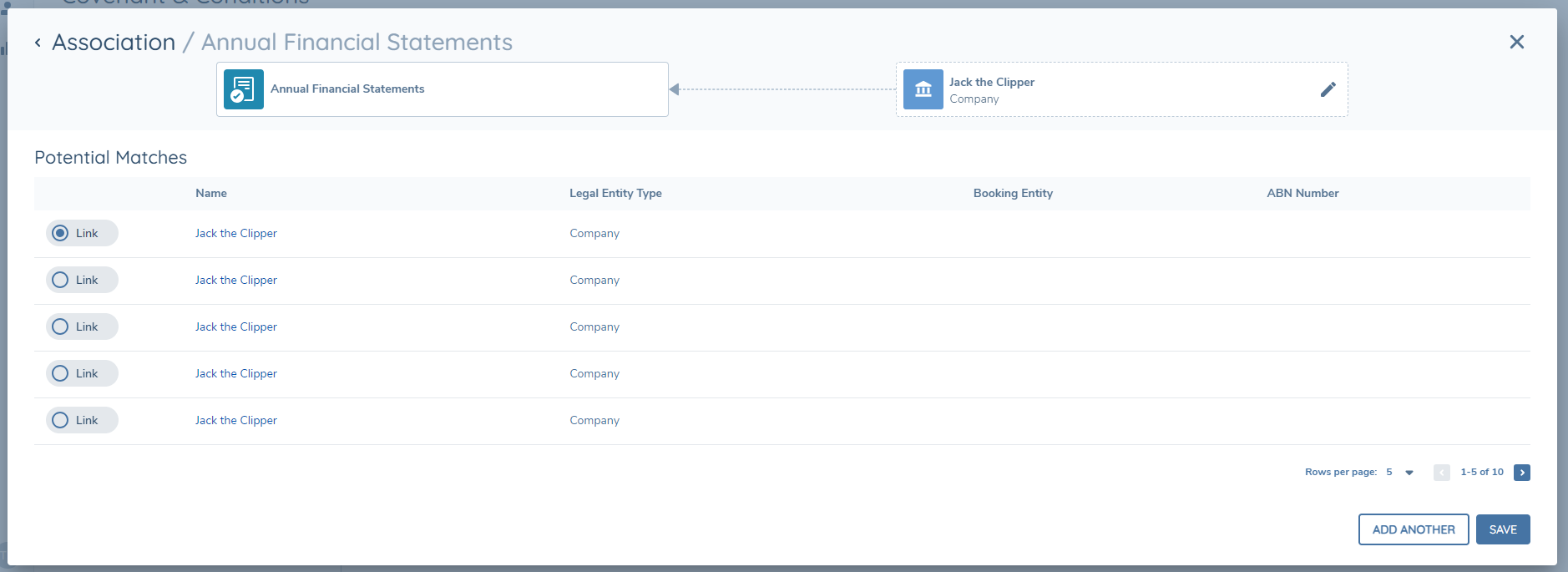The image size is (1568, 572).
Task: Click the Legal Entity Type column header
Action: click(x=615, y=193)
